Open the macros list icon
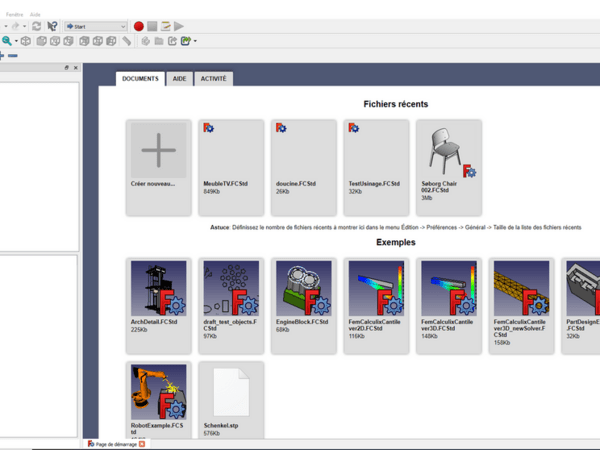 [165, 26]
